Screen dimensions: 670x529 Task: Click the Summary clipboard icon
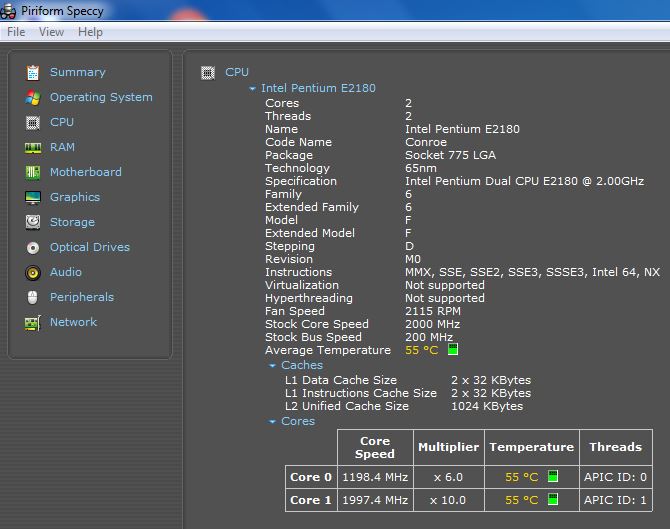[32, 73]
